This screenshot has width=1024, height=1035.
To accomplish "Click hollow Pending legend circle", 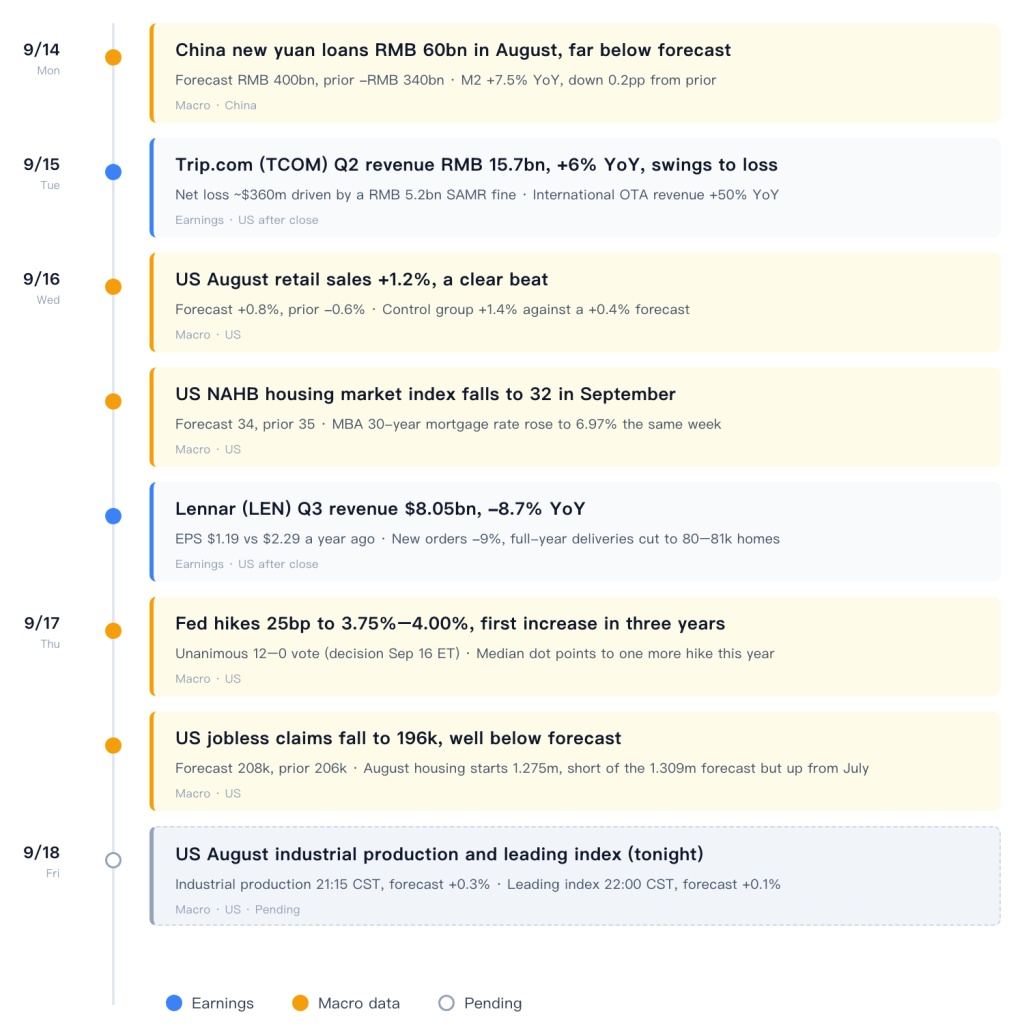I will (x=446, y=1003).
